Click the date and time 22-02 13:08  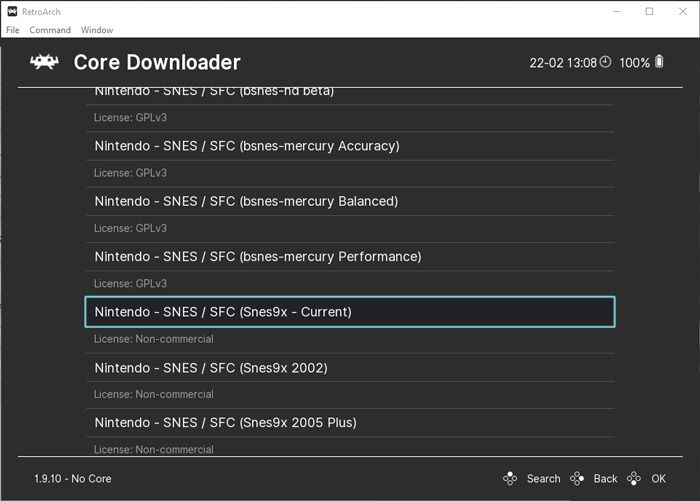(x=563, y=63)
